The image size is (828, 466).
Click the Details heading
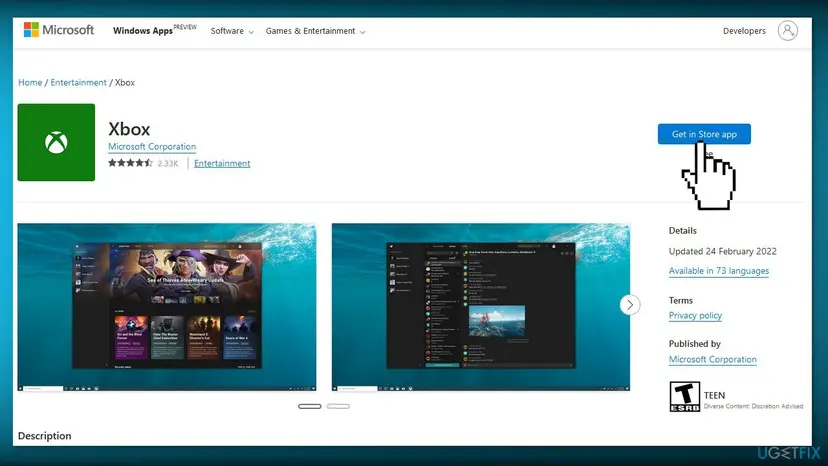[x=682, y=230]
